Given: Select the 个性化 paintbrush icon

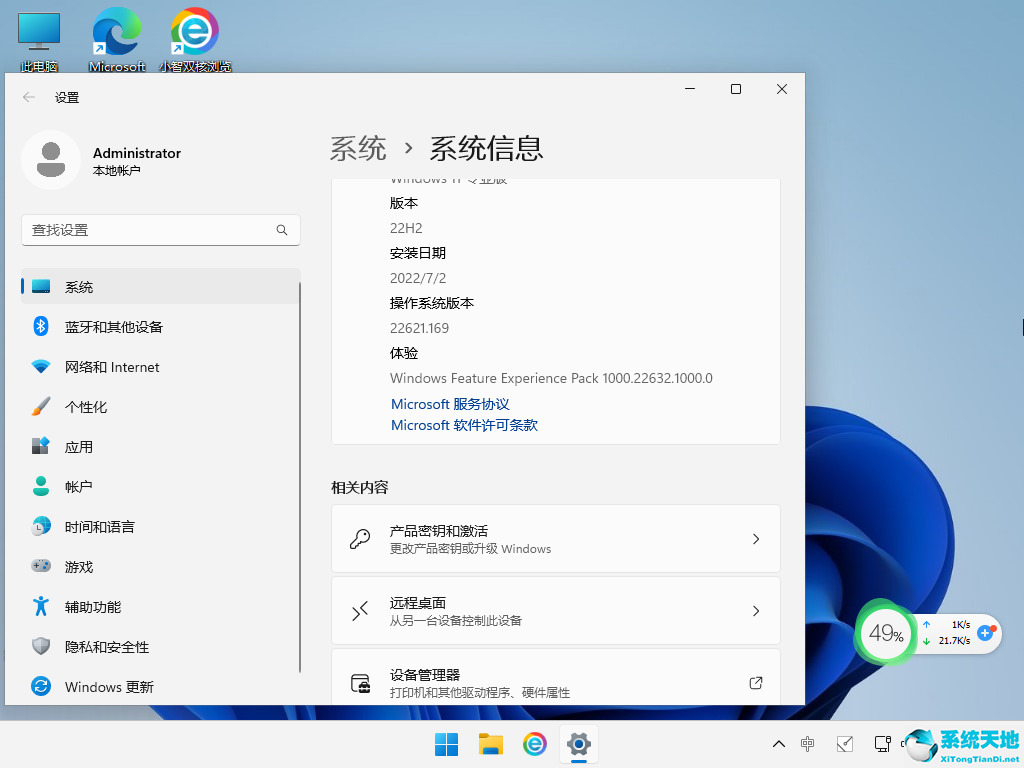Looking at the screenshot, I should coord(41,407).
